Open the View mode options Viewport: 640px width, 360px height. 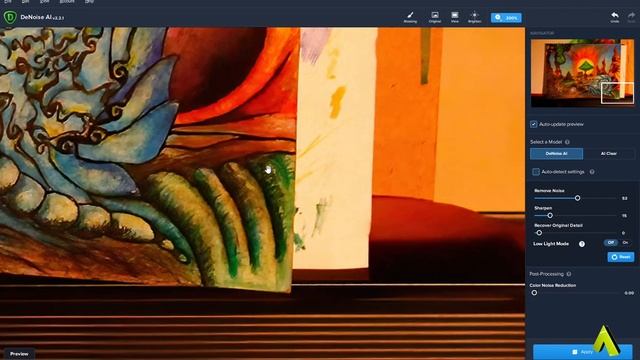455,17
